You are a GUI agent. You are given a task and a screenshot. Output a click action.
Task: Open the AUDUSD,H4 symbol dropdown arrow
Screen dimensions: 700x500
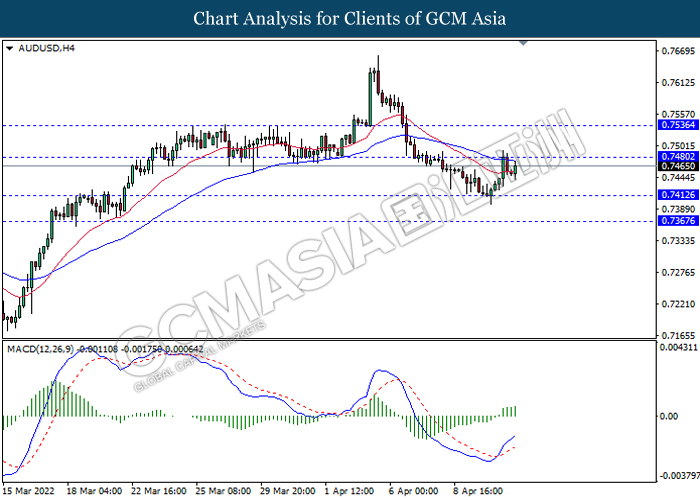(9, 48)
